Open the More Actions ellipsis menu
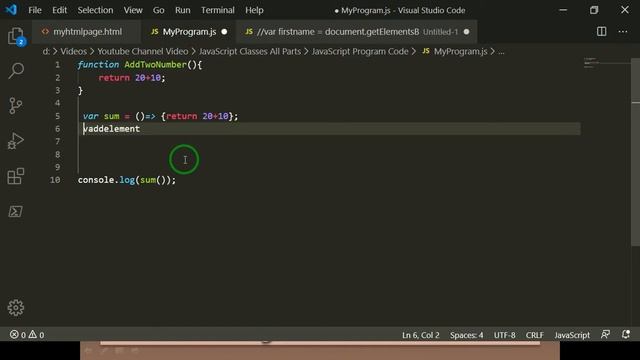The width and height of the screenshot is (640, 360). pos(623,31)
